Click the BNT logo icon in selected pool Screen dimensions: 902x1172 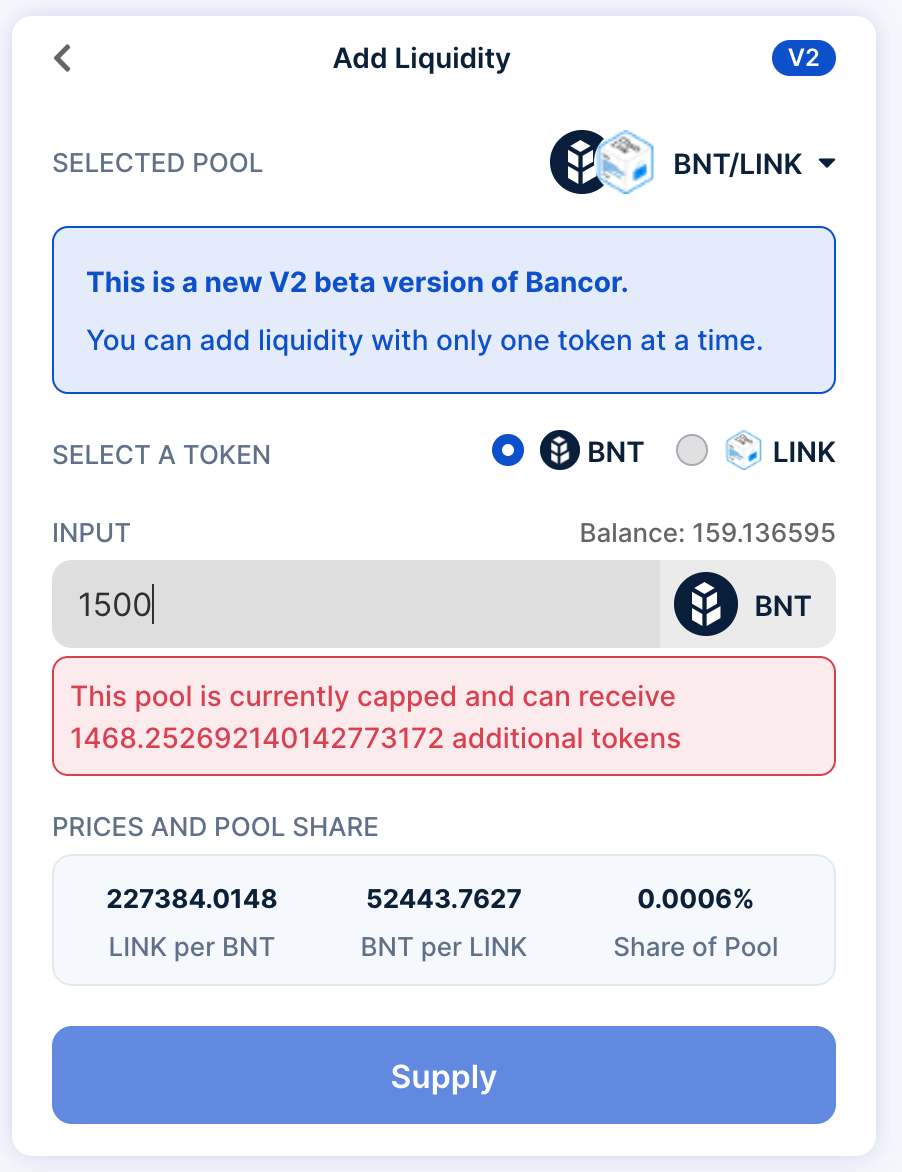click(x=580, y=162)
